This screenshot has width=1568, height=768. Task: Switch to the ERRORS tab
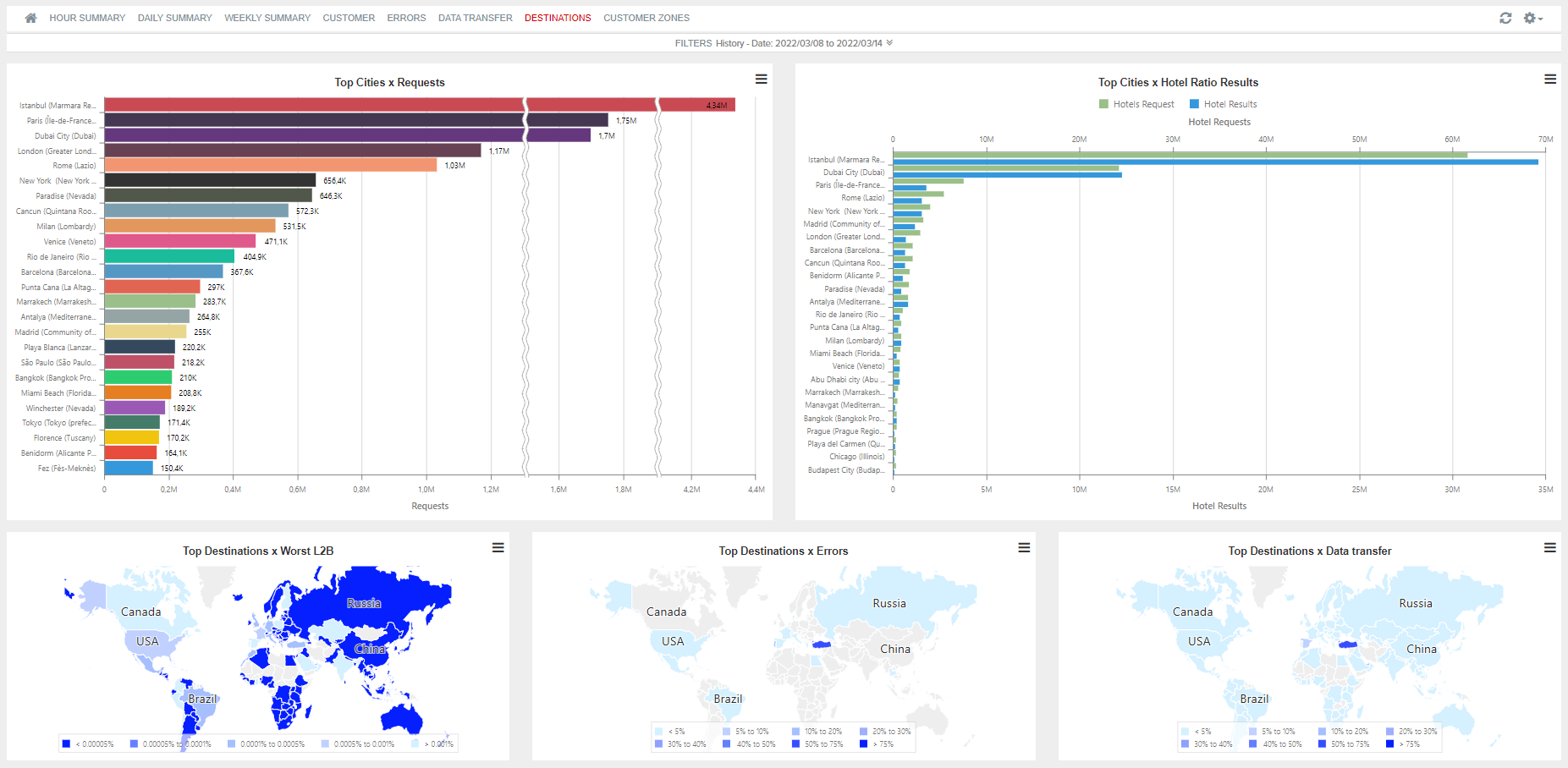point(406,17)
